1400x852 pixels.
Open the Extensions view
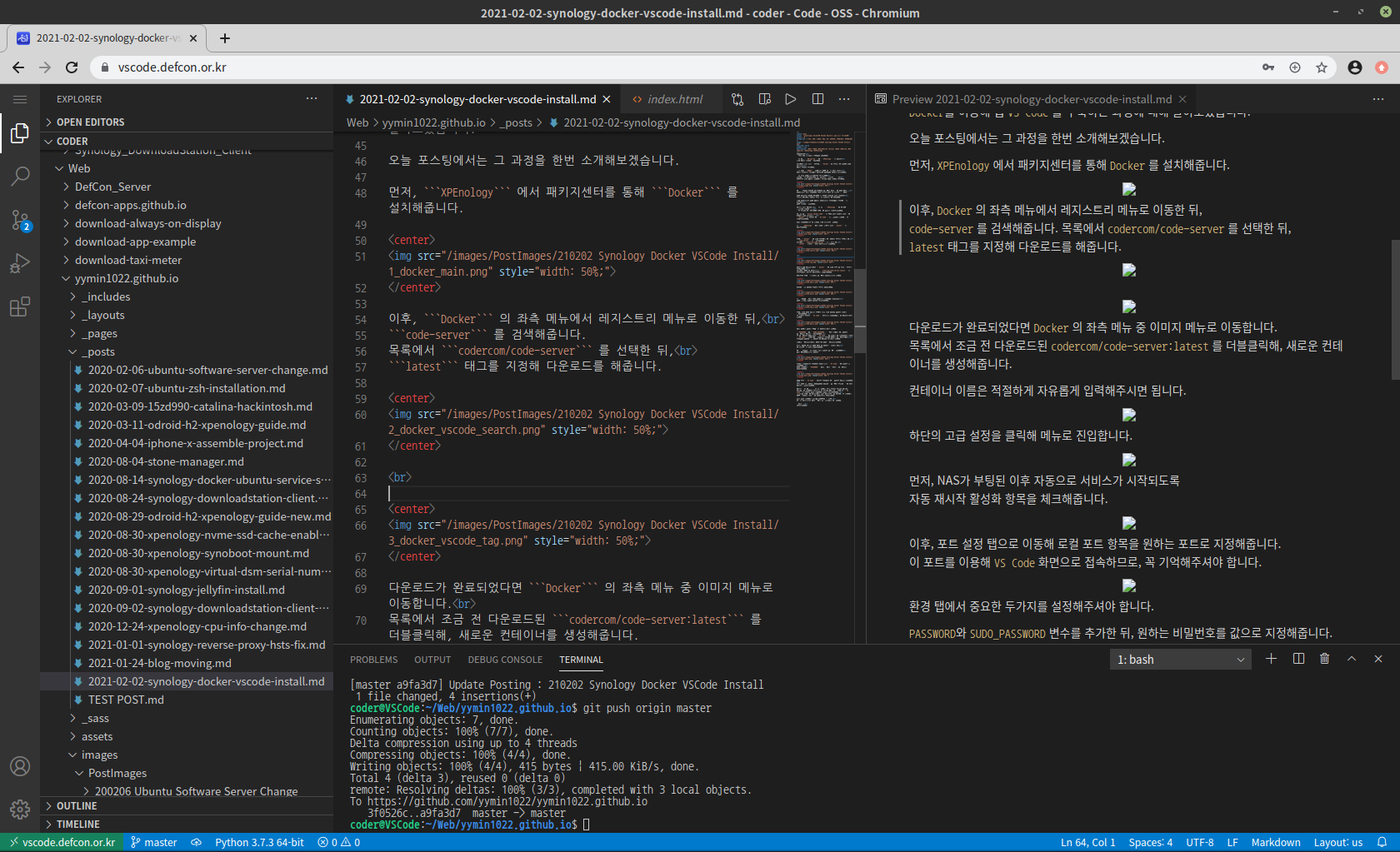[x=20, y=306]
